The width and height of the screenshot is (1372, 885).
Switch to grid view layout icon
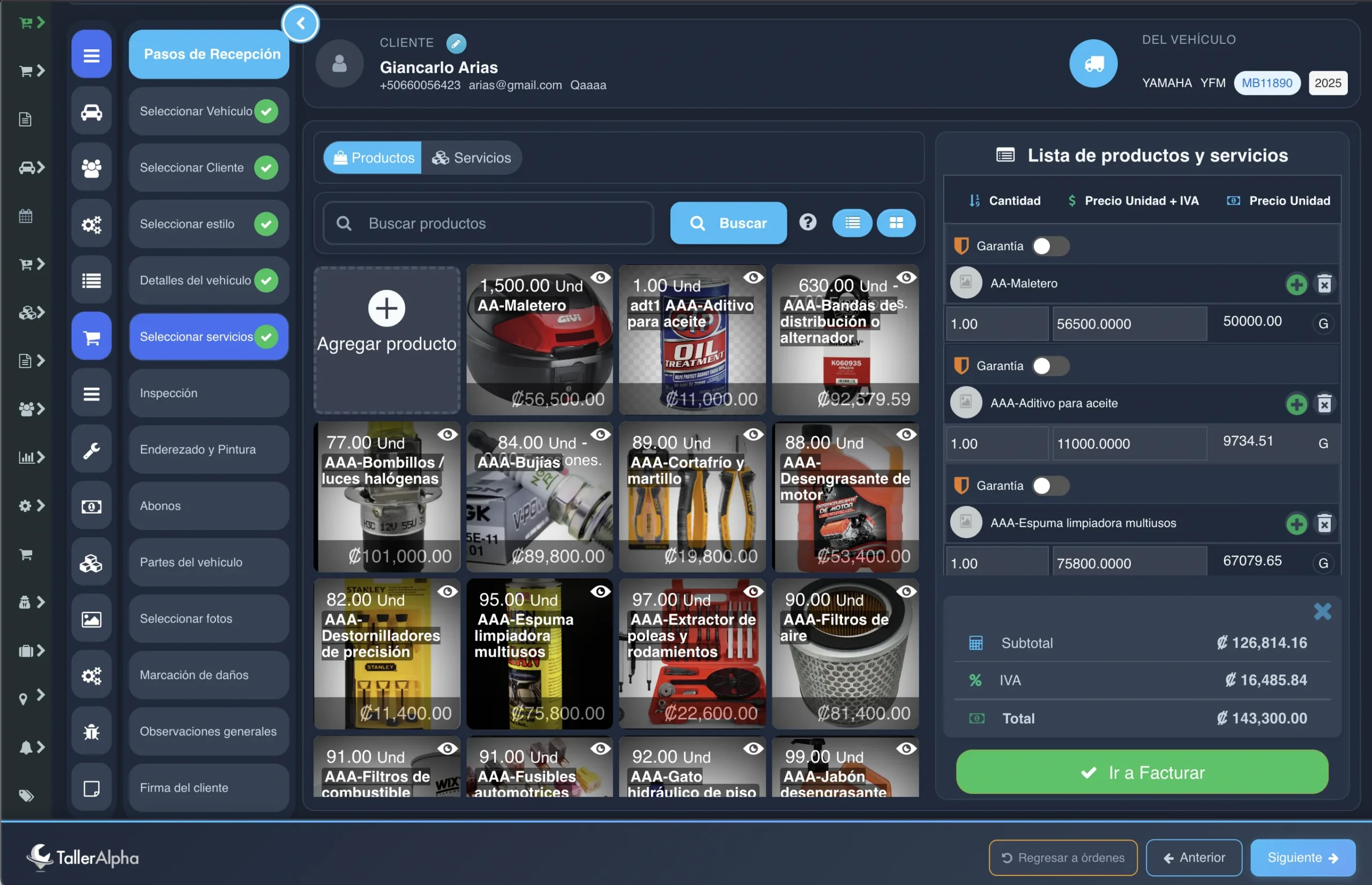(896, 223)
